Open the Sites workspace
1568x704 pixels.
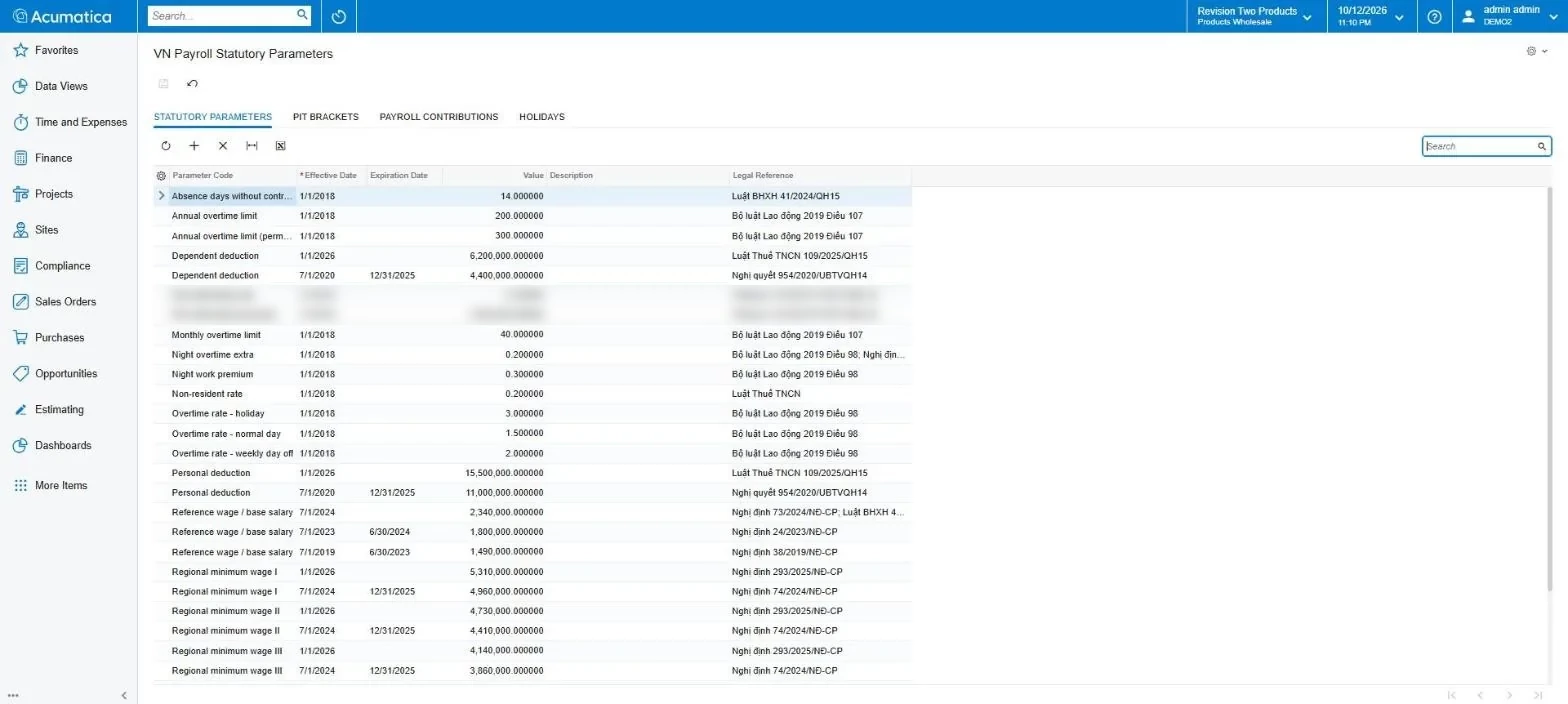coord(46,230)
